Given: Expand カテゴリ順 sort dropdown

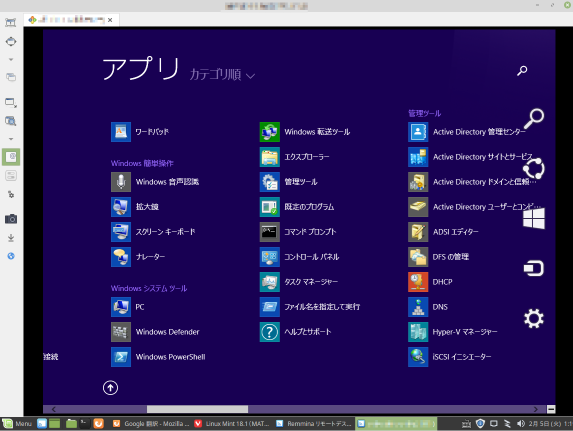Looking at the screenshot, I should click(222, 75).
